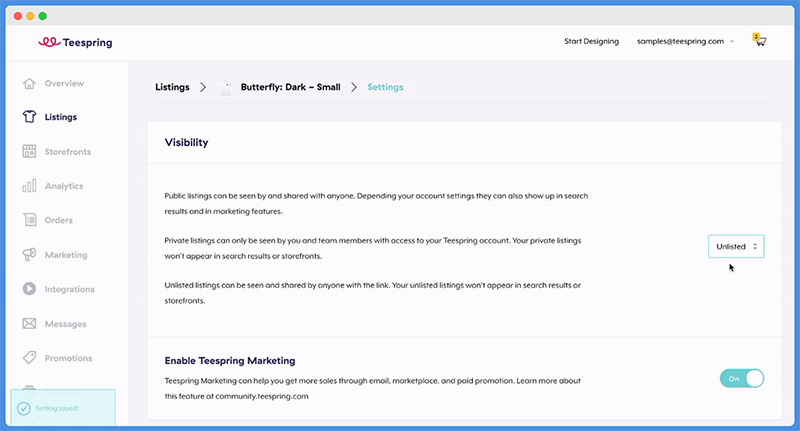Image resolution: width=800 pixels, height=431 pixels.
Task: Open Analytics in the sidebar
Action: tap(64, 186)
